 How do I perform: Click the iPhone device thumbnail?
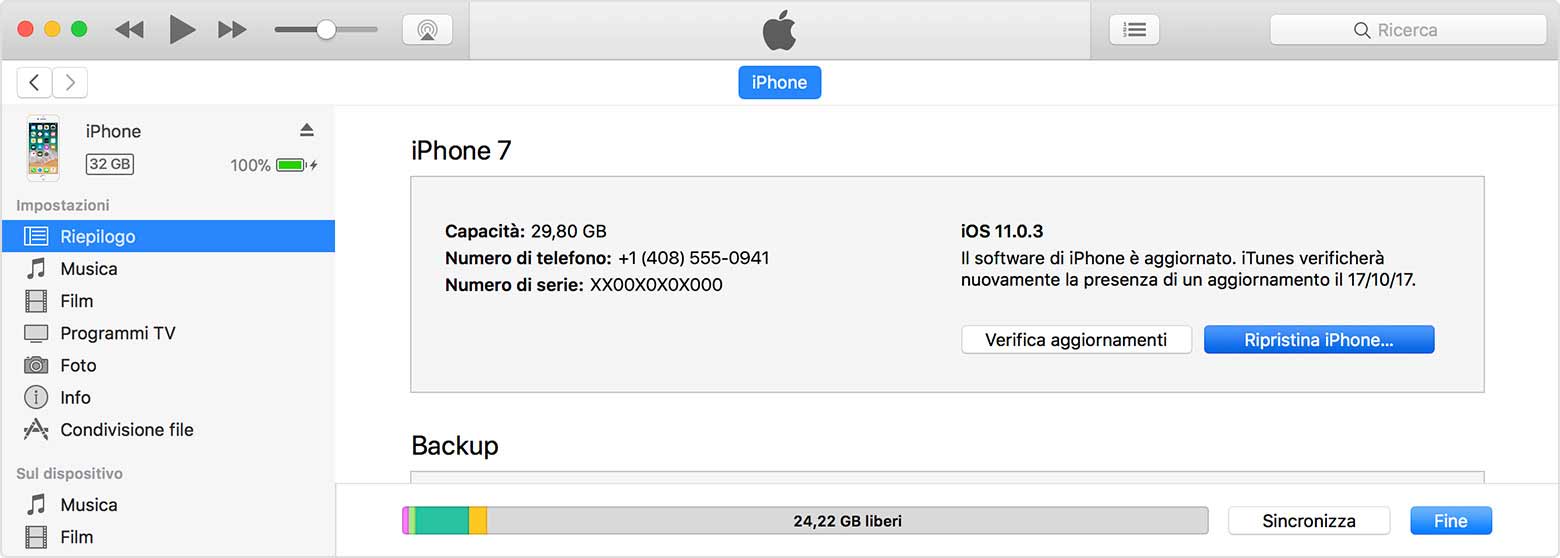43,148
